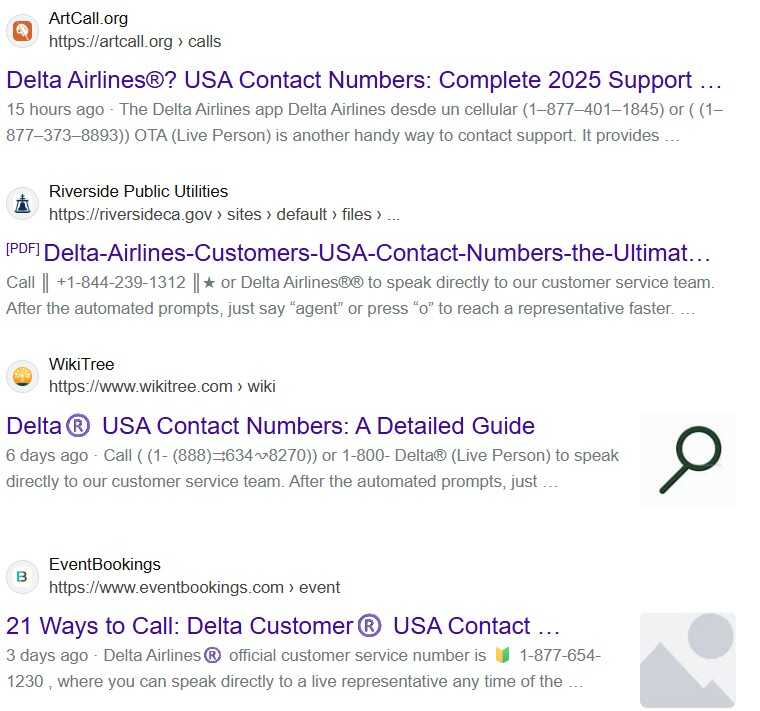
Task: Open '21 Ways to Call: Delta Customer' result
Action: pos(283,626)
